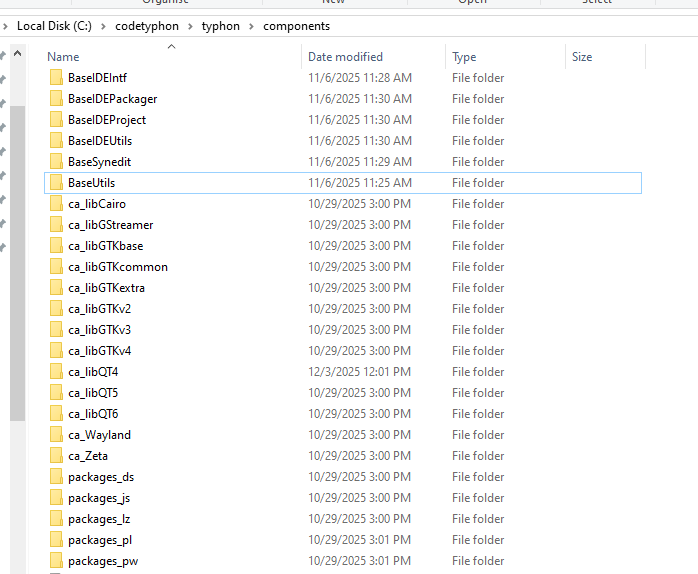
Task: Click the packages_ds folder icon
Action: 56,477
